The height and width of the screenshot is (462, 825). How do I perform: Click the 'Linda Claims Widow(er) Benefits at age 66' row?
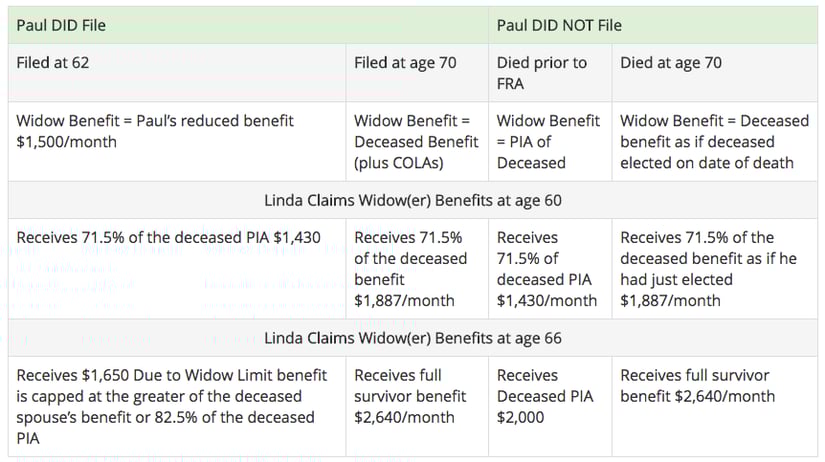click(412, 338)
